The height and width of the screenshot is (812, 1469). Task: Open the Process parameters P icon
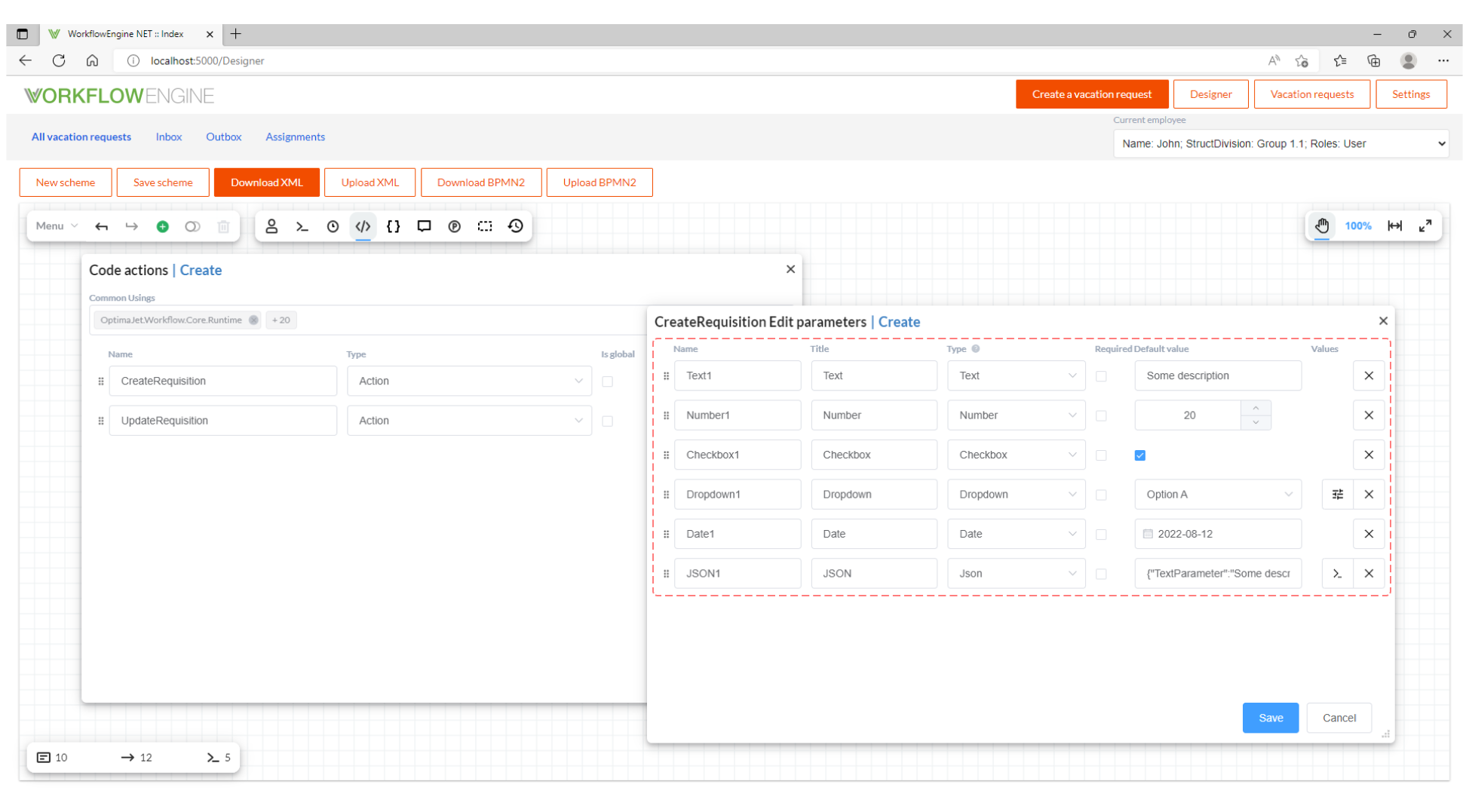(x=454, y=226)
